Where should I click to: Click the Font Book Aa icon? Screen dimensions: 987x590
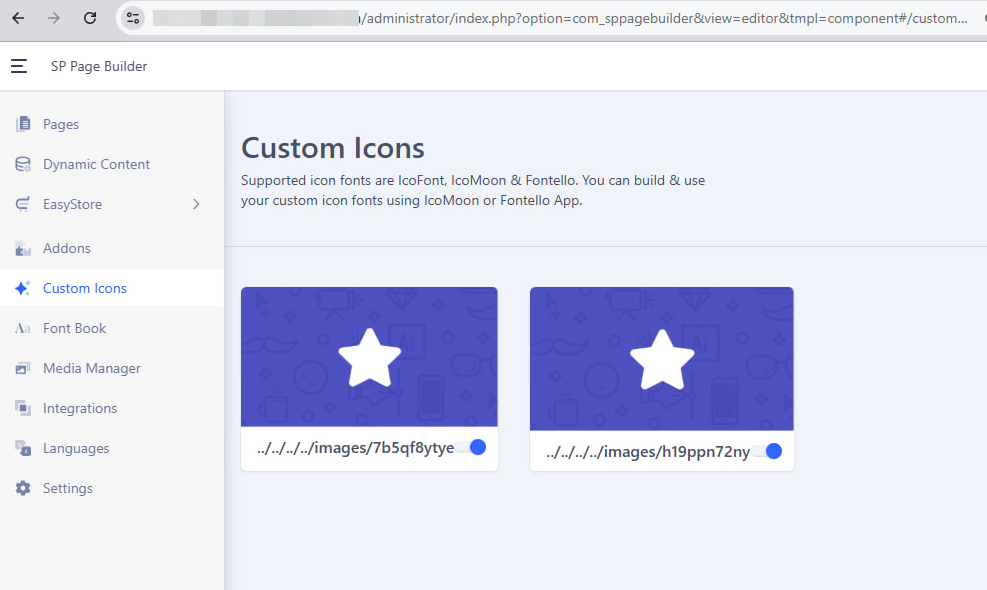point(23,328)
